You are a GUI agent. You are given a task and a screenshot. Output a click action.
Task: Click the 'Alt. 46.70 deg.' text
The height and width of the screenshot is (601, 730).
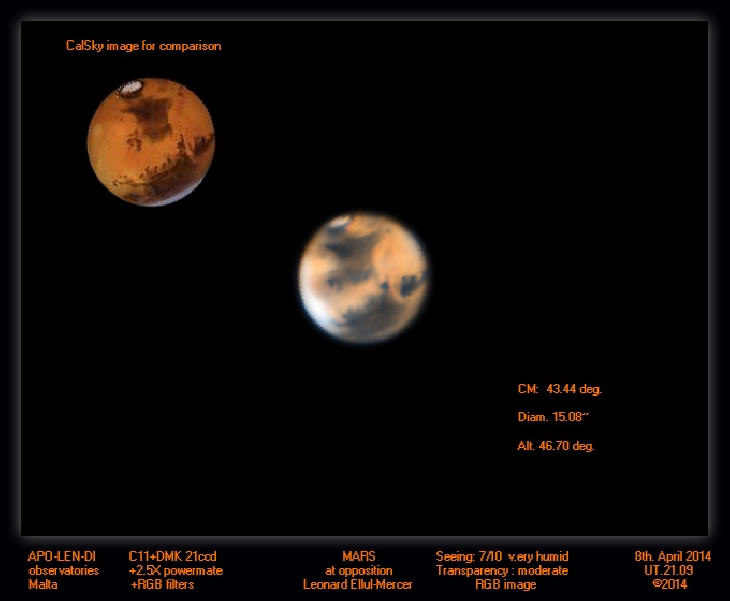556,446
